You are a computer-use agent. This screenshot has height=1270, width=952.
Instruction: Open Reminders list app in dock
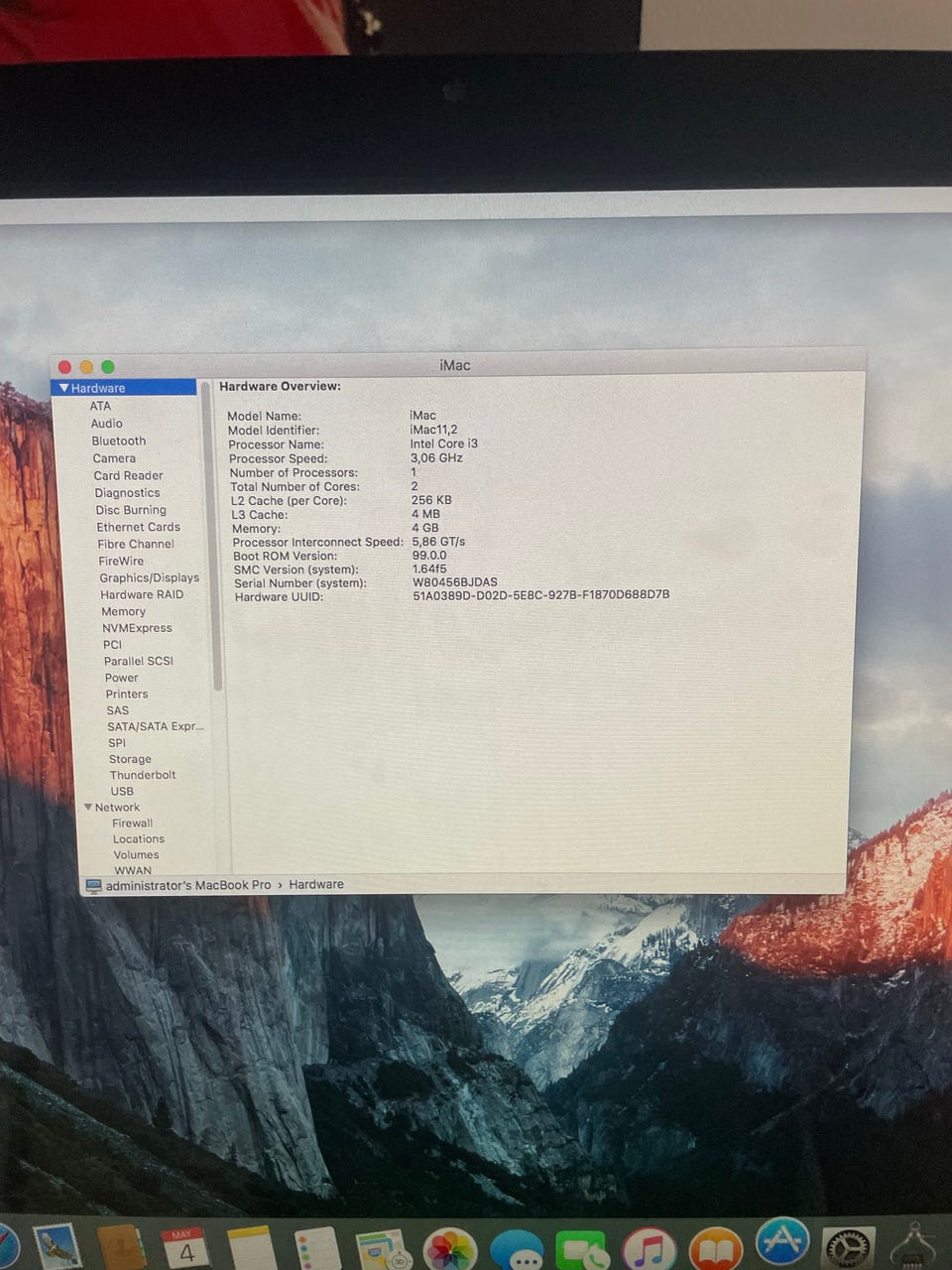pyautogui.click(x=317, y=1249)
